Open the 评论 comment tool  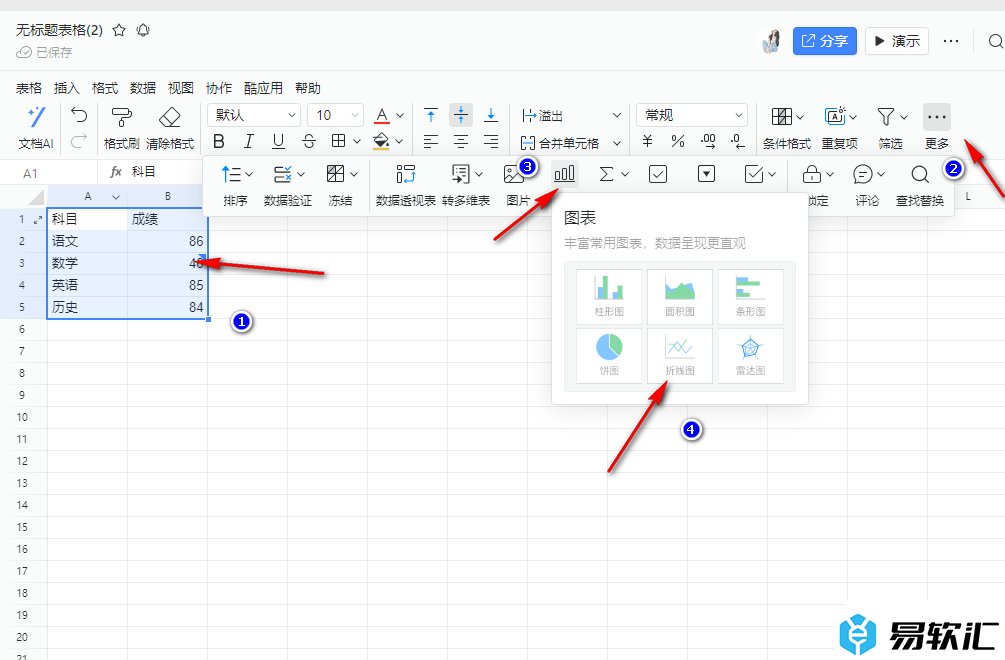(x=868, y=185)
